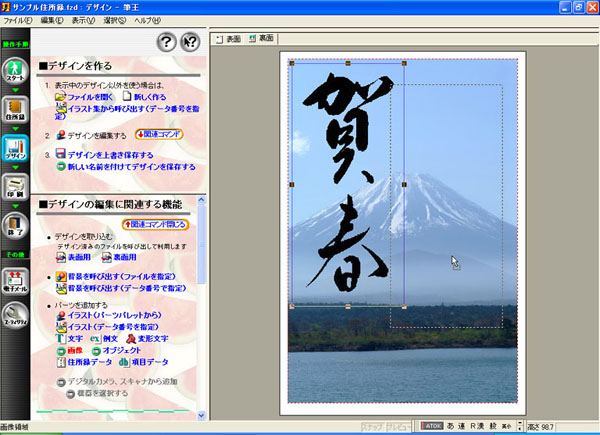Open the 表示(V) menu

tap(83, 20)
